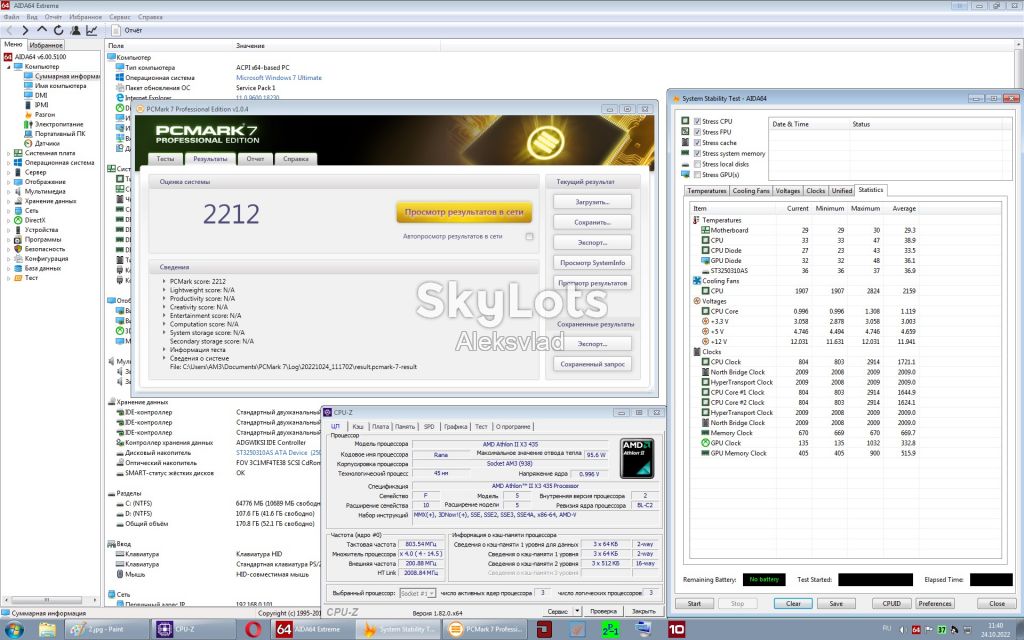Open the graph icon in AIDA64 toolbar
The width and height of the screenshot is (1024, 640).
coord(91,30)
